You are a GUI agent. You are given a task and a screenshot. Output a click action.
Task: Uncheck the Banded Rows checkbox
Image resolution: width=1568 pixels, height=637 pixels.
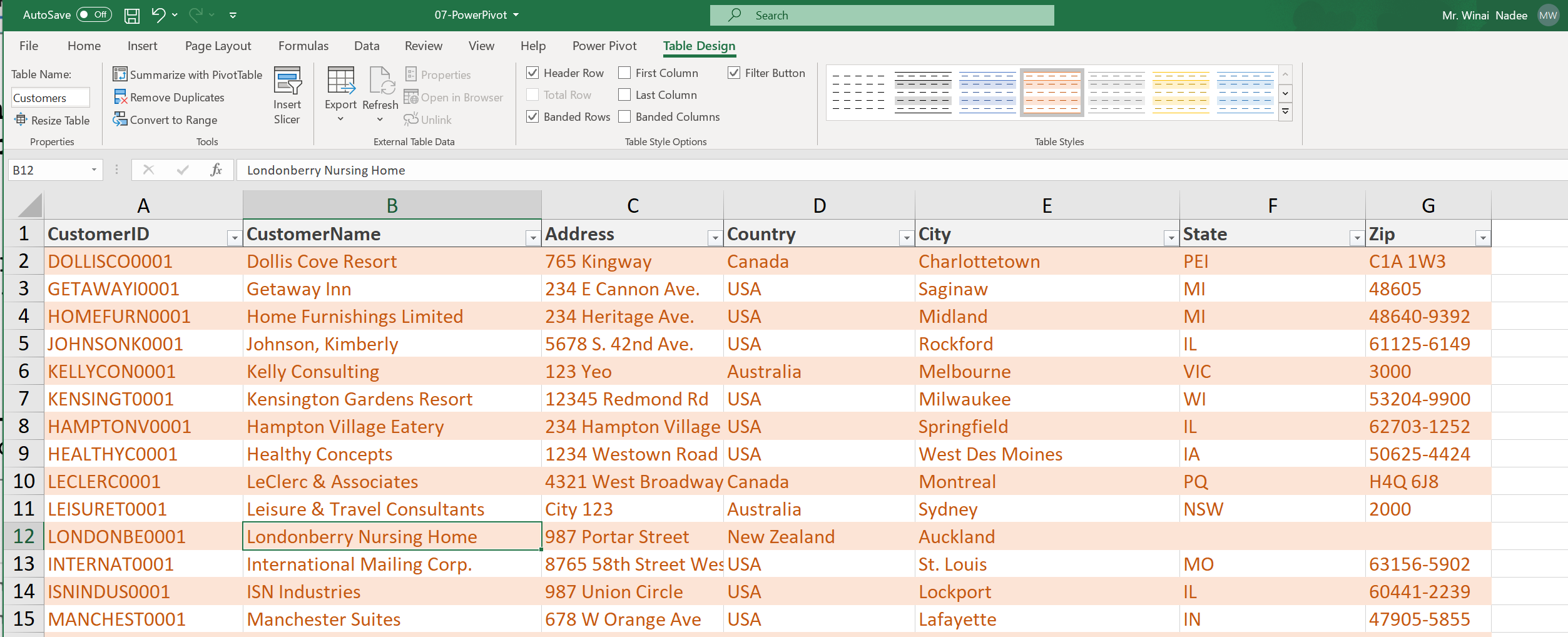pos(532,116)
